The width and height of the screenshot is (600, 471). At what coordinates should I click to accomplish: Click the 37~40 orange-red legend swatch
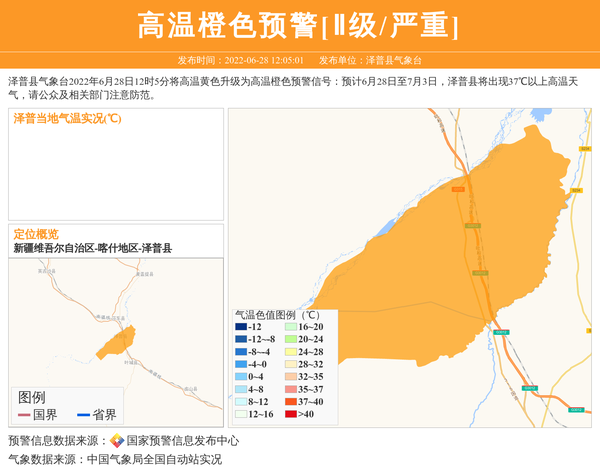(x=290, y=402)
